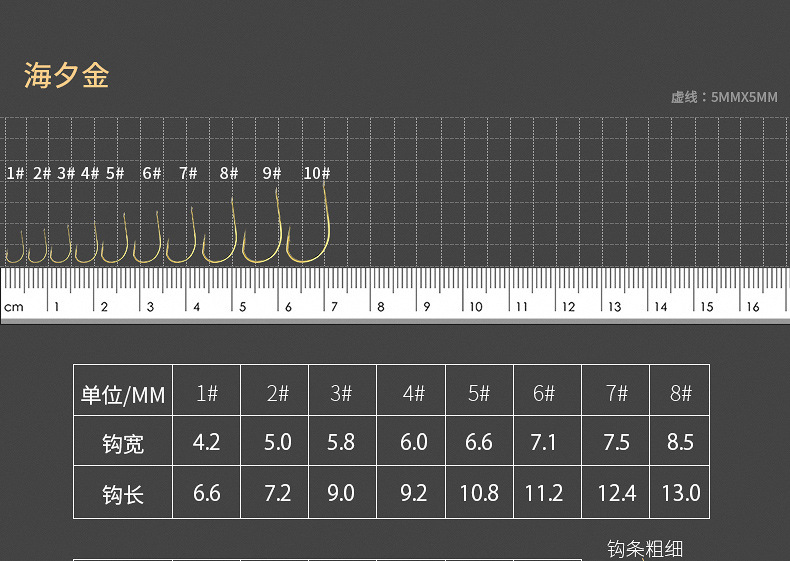The width and height of the screenshot is (790, 561).
Task: Click the smallest gold hook under 1#
Action: [x=15, y=247]
